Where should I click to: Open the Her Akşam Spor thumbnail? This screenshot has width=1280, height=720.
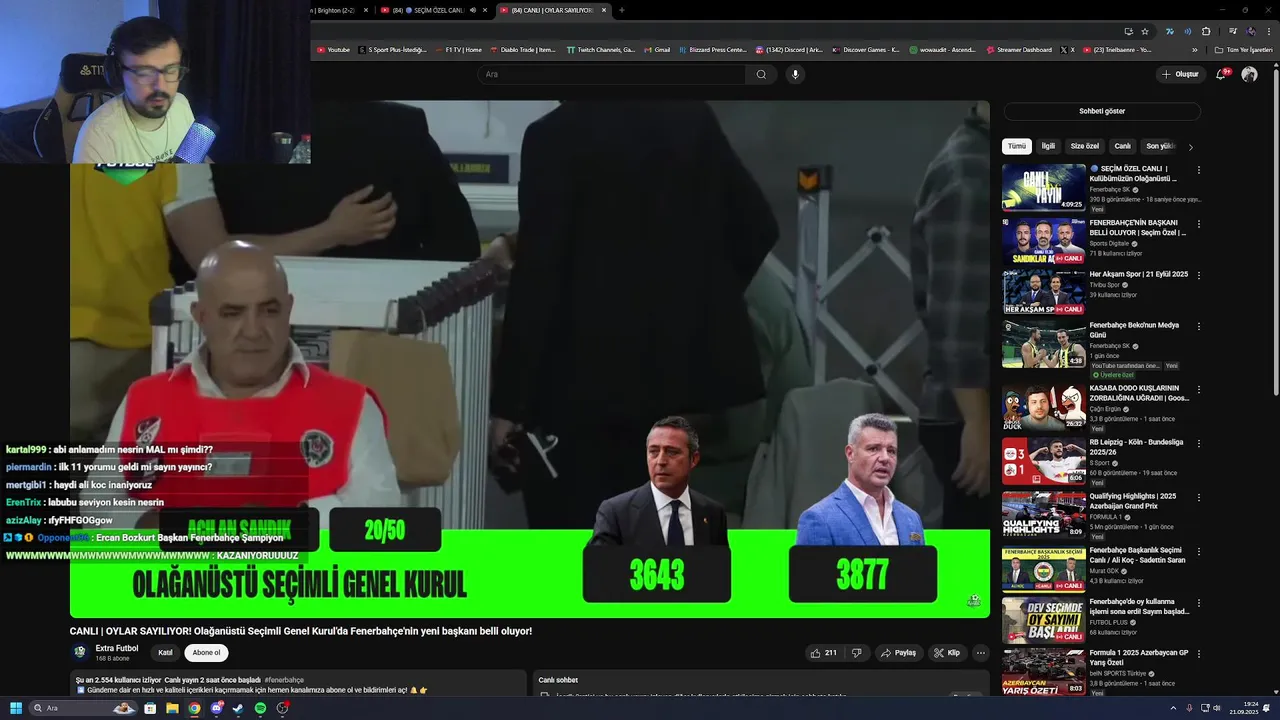click(1044, 292)
